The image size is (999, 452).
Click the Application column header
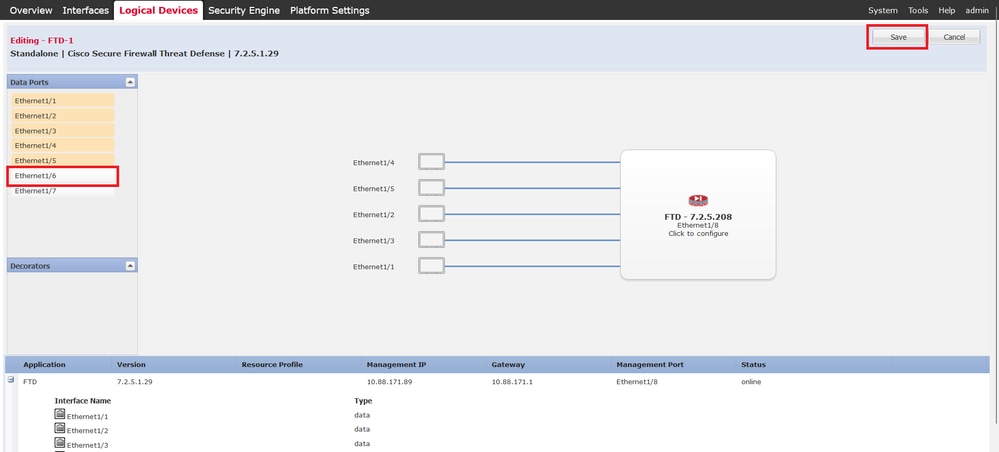click(x=45, y=365)
